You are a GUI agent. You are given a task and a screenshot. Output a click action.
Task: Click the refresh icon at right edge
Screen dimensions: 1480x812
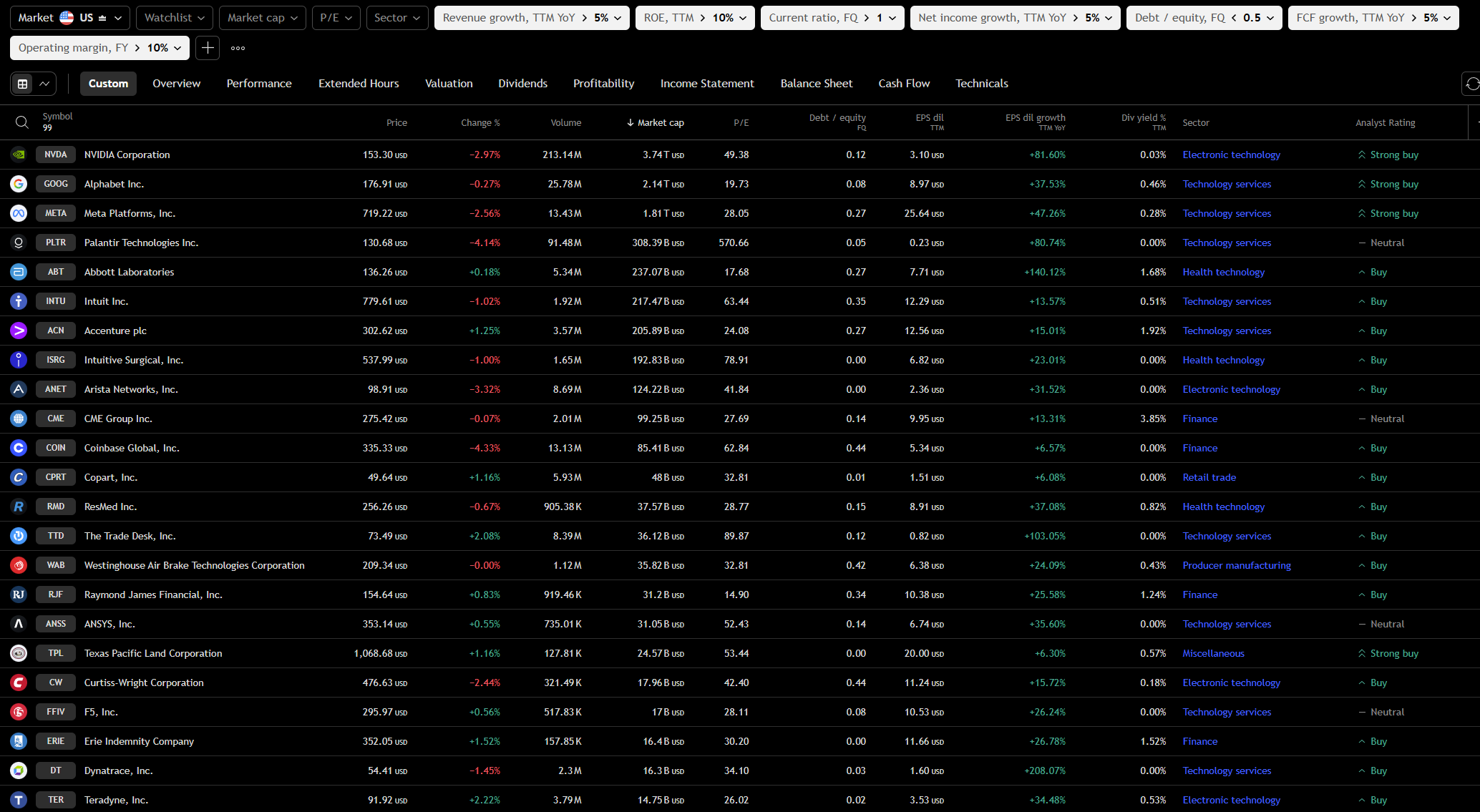1471,84
